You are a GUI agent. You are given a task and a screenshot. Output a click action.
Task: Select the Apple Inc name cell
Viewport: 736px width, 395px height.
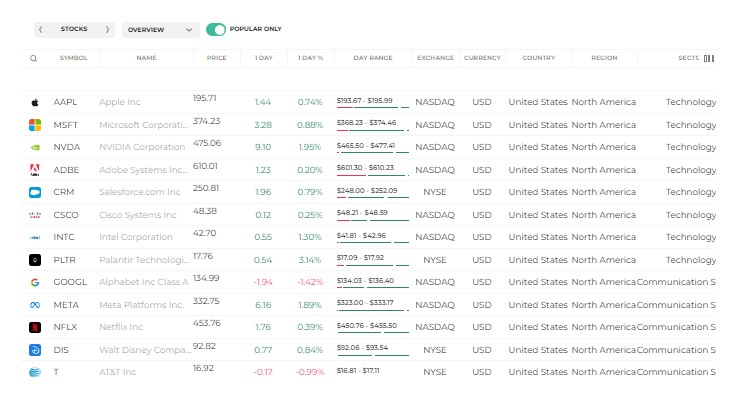point(120,102)
